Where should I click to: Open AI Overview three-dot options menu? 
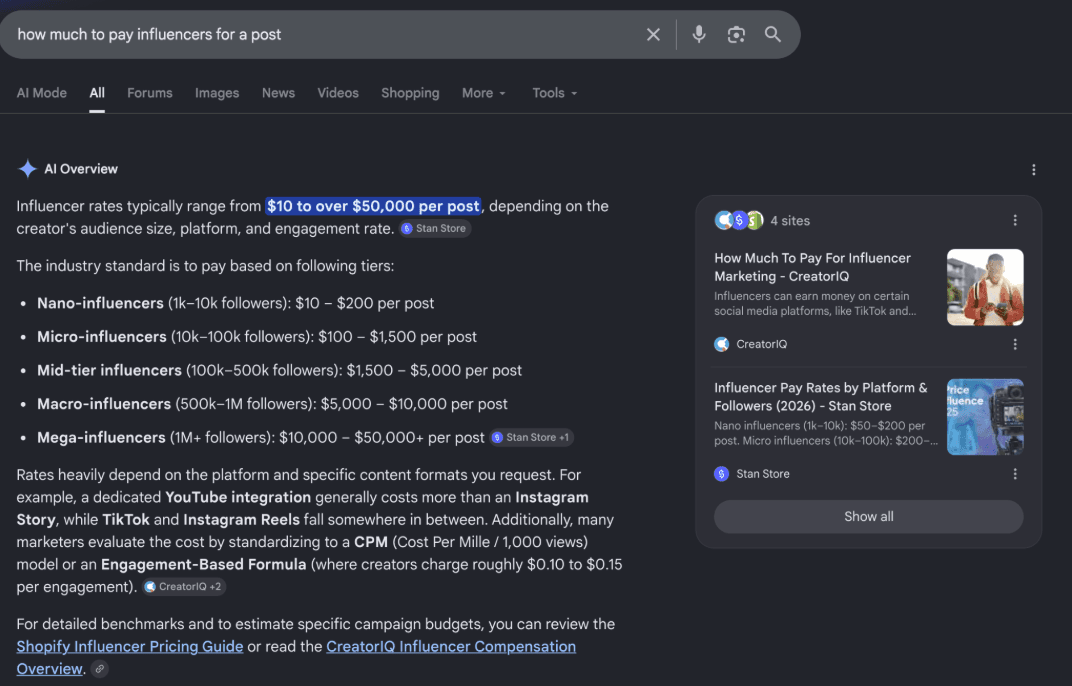coord(1033,170)
